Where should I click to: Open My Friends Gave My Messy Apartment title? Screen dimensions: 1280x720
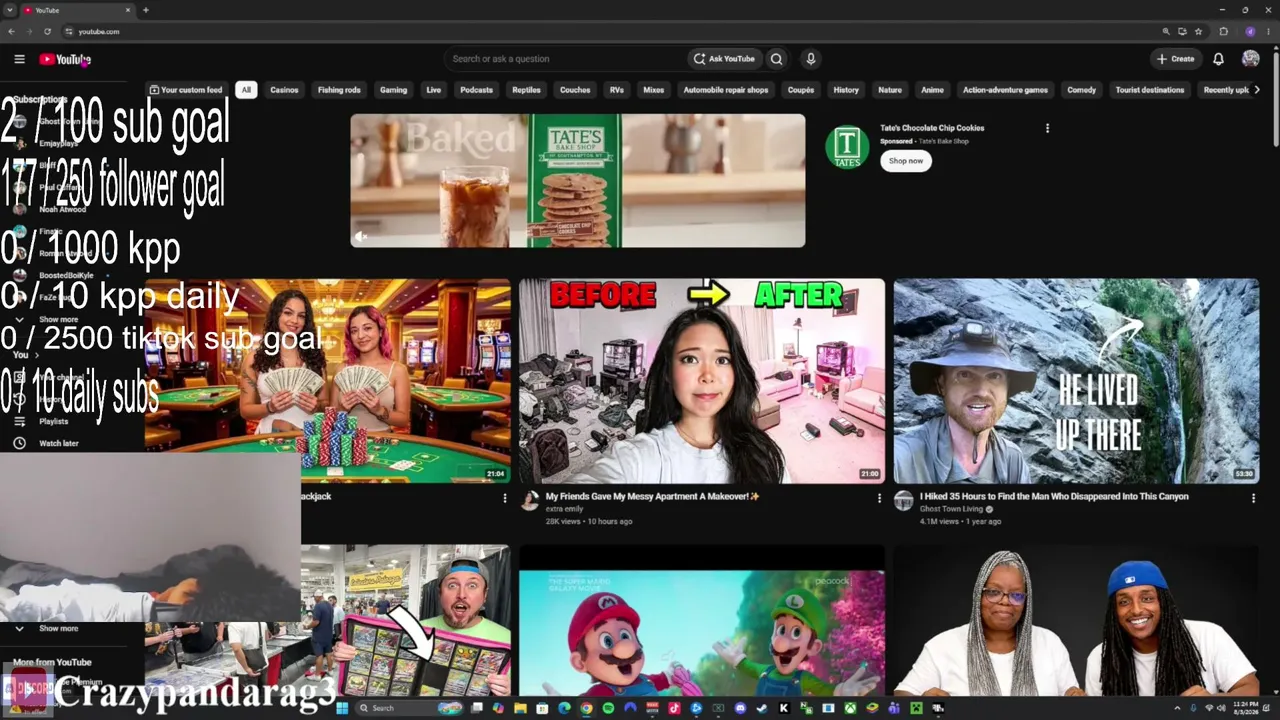(652, 496)
